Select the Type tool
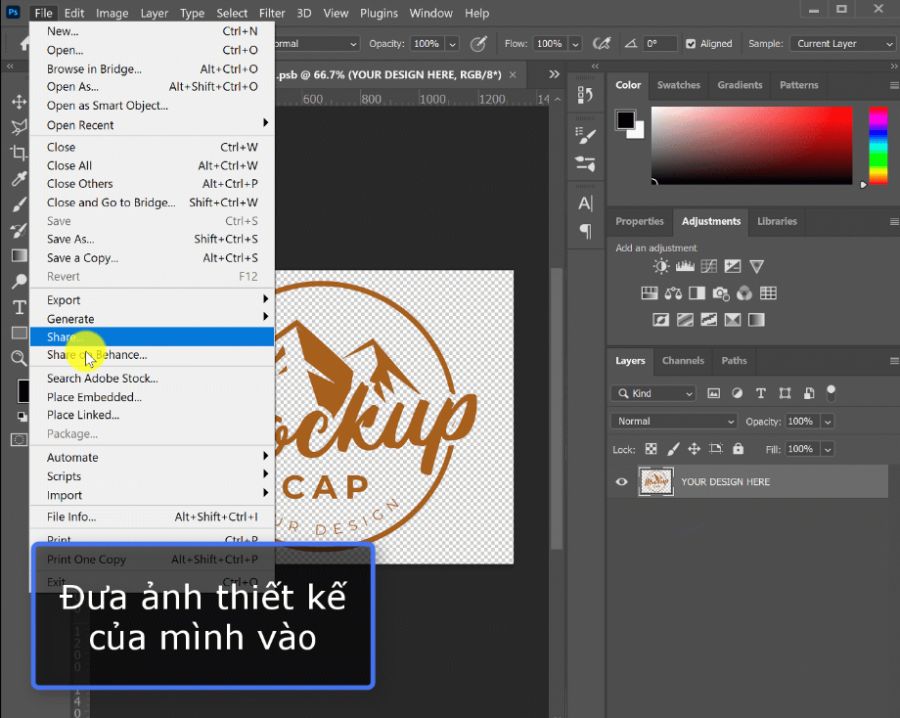The height and width of the screenshot is (718, 900). point(19,307)
